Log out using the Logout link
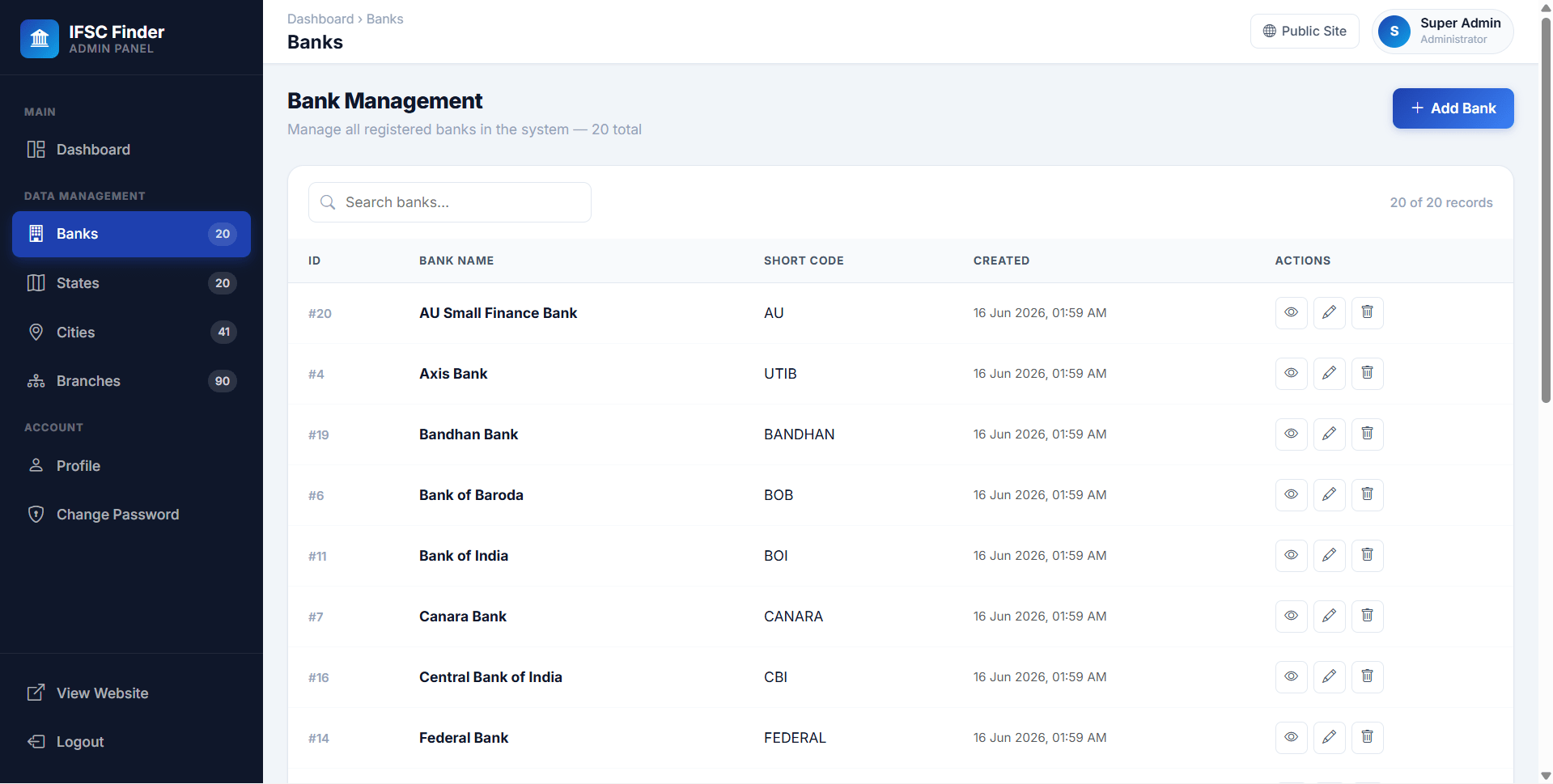This screenshot has width=1553, height=784. tap(131, 742)
